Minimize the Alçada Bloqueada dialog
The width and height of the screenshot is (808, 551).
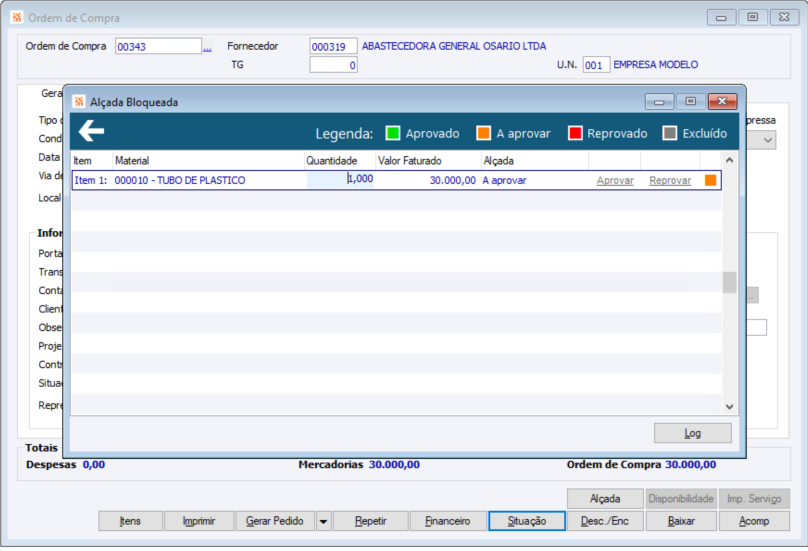[x=659, y=101]
